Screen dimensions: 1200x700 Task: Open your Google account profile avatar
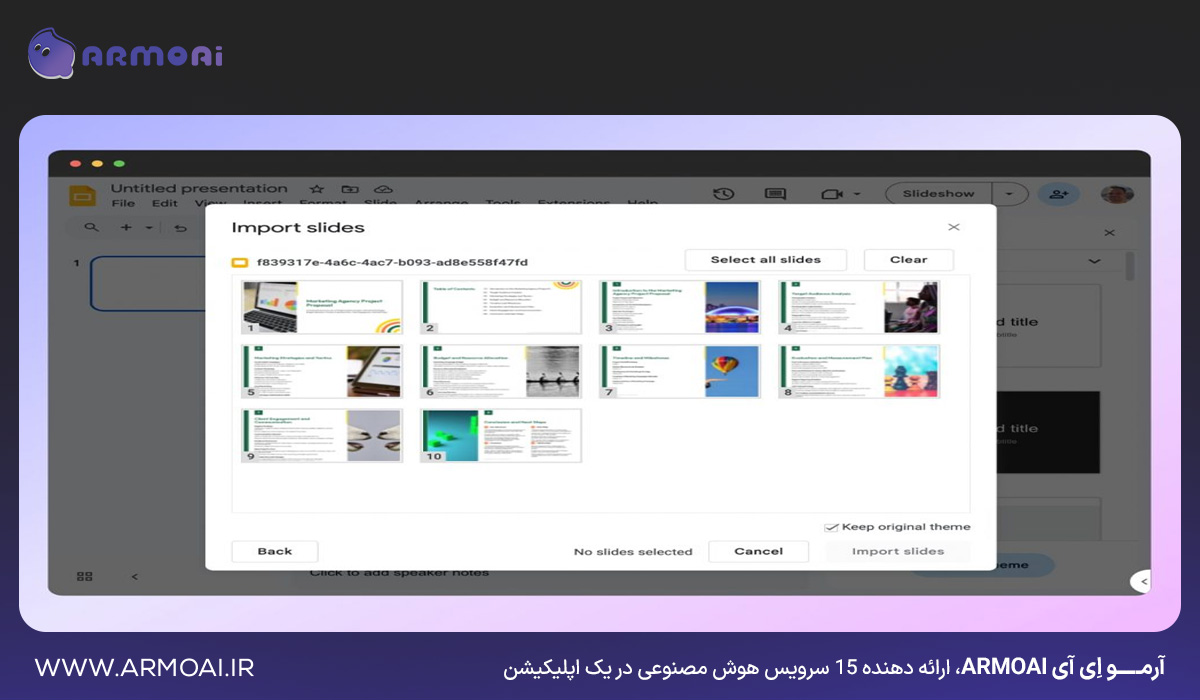click(x=1118, y=193)
